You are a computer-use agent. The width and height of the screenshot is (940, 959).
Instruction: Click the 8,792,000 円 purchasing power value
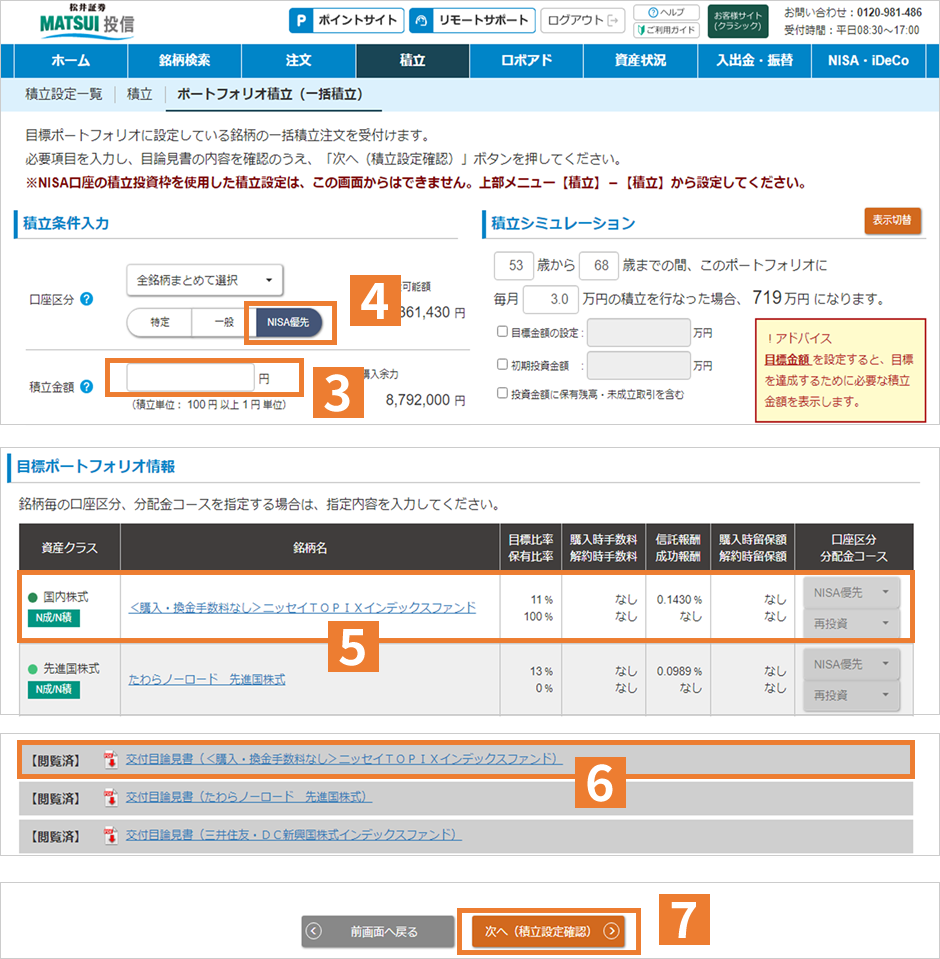425,400
